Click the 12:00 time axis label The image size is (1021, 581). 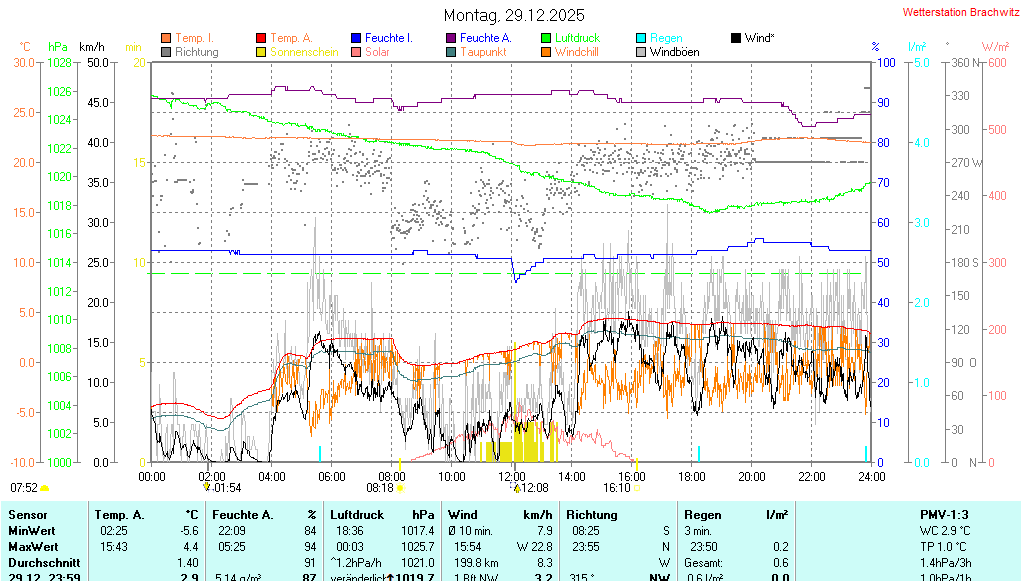[512, 476]
